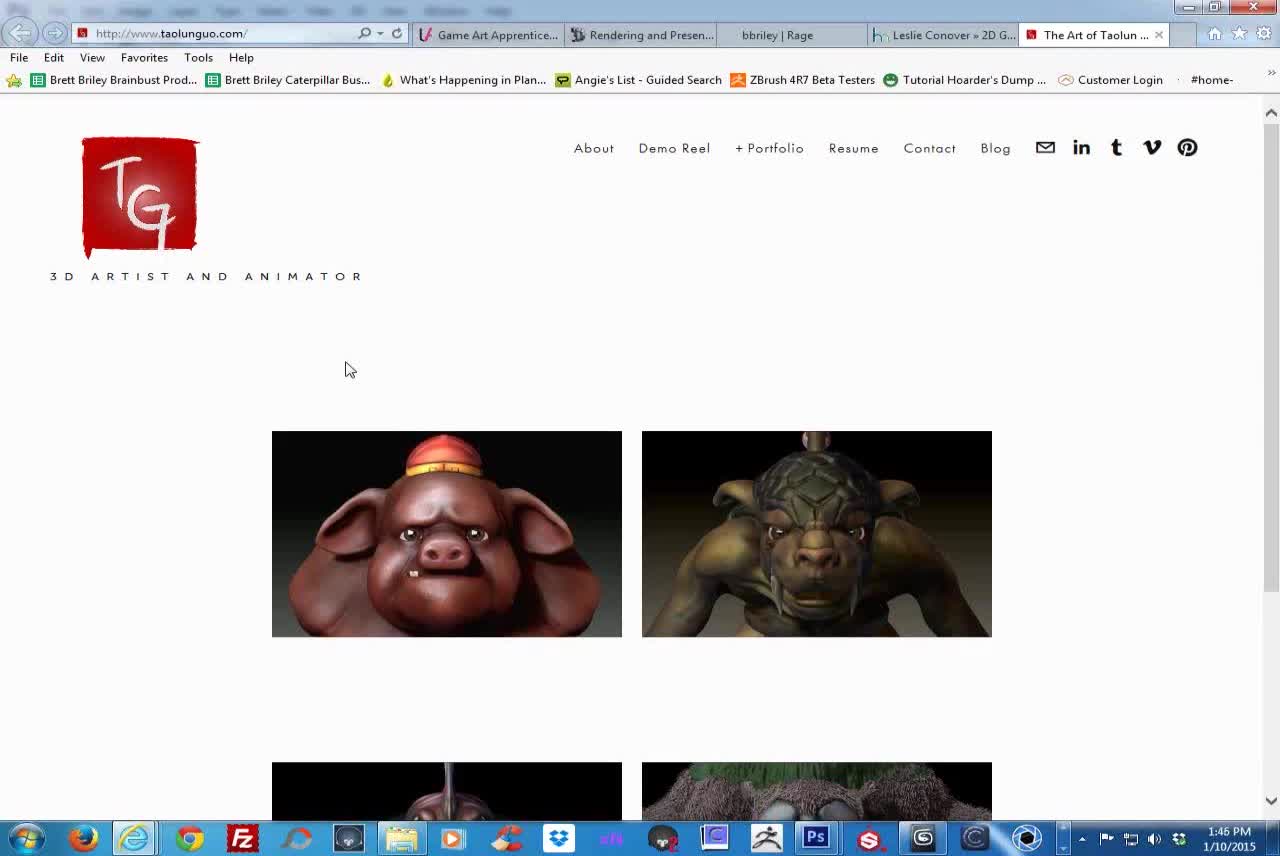Open the Contact link
The height and width of the screenshot is (856, 1280).
click(x=930, y=148)
